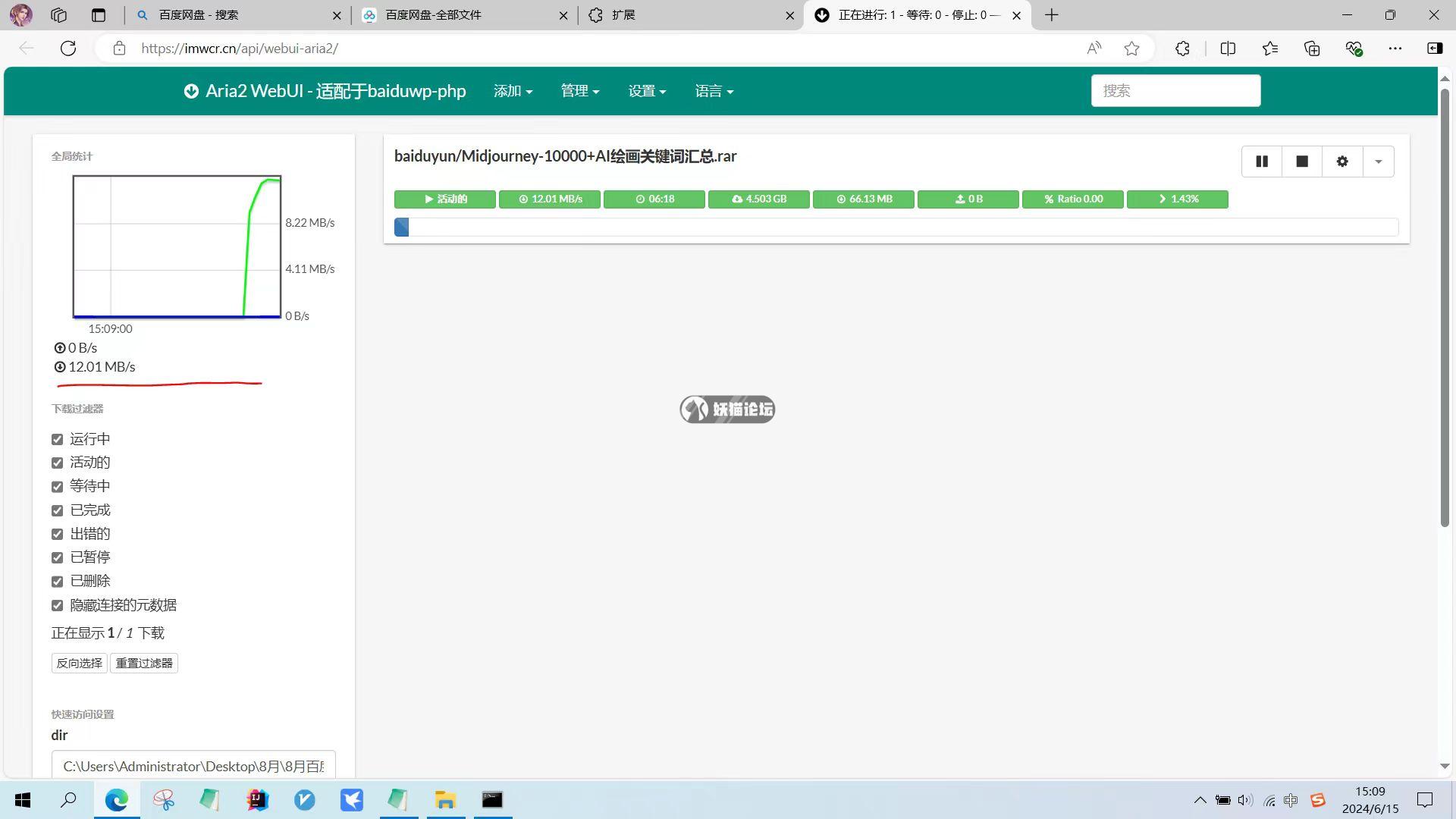Open browser essentials heart icon
This screenshot has width=1456, height=819.
tap(1354, 49)
